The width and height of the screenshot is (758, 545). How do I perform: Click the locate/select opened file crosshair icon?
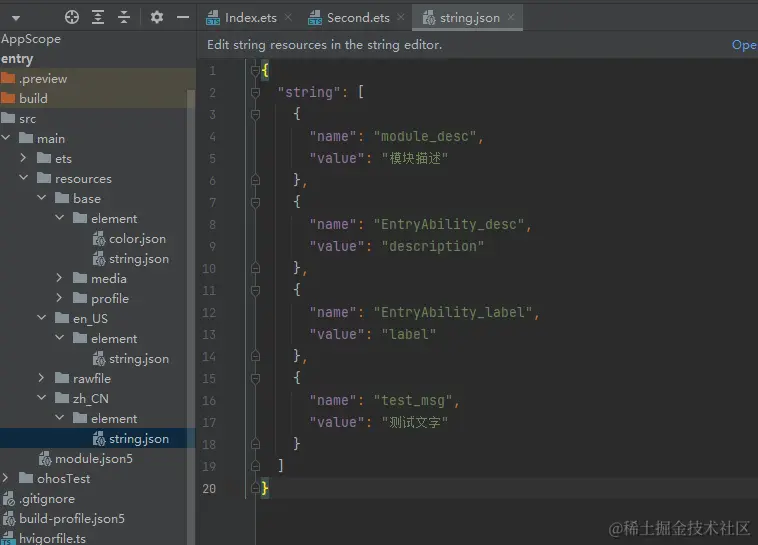72,17
